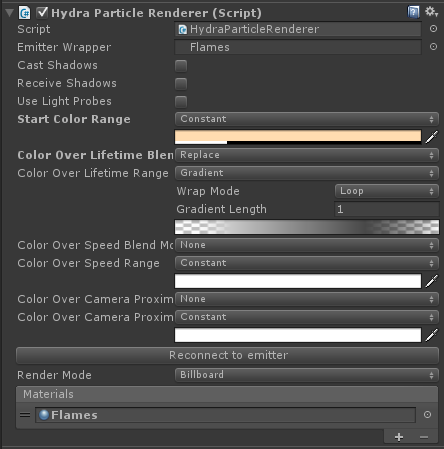
Task: Open the component settings gear menu
Action: pos(431,12)
